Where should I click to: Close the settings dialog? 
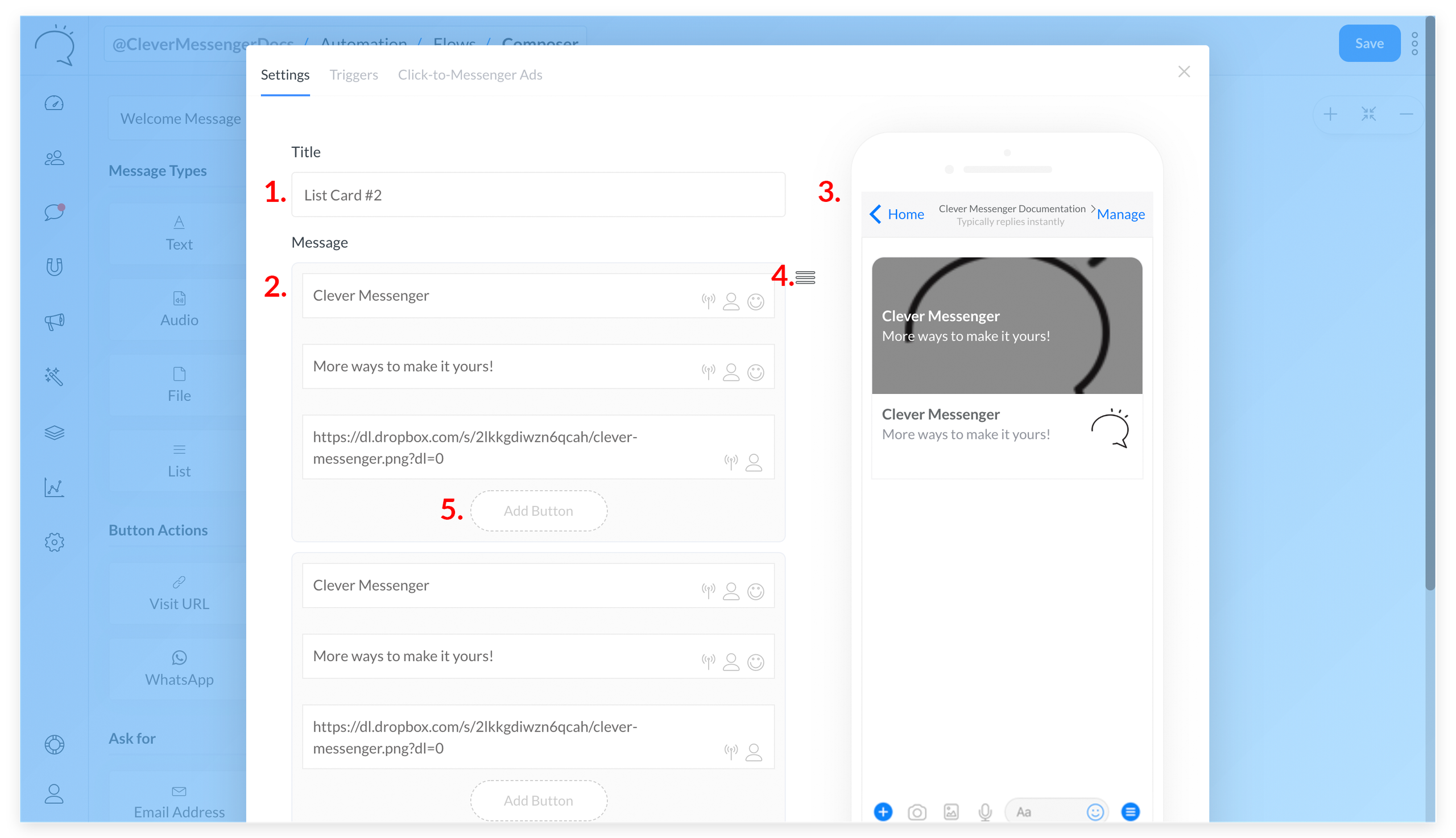[1184, 72]
